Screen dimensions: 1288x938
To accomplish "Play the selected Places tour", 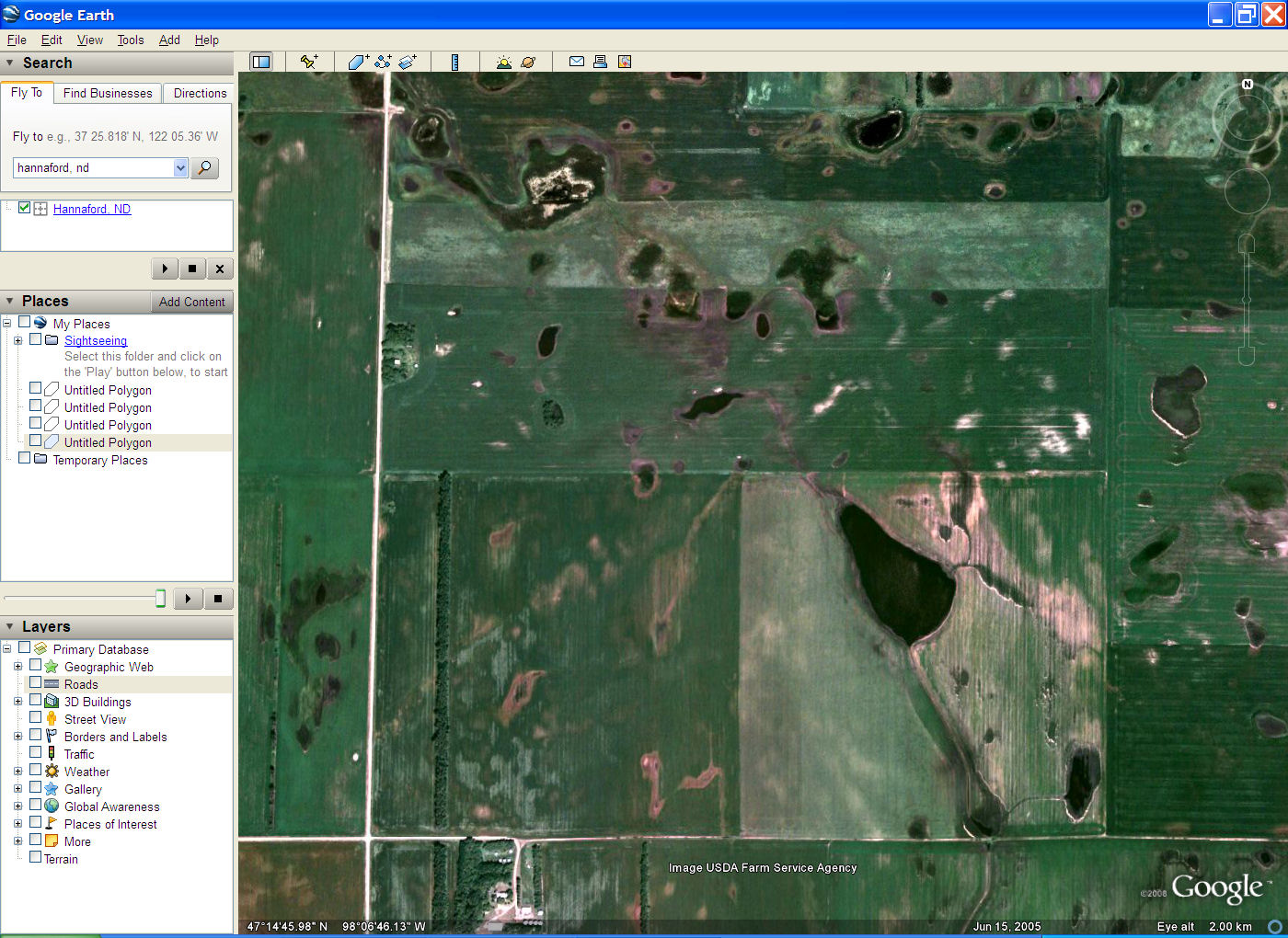I will [x=188, y=599].
